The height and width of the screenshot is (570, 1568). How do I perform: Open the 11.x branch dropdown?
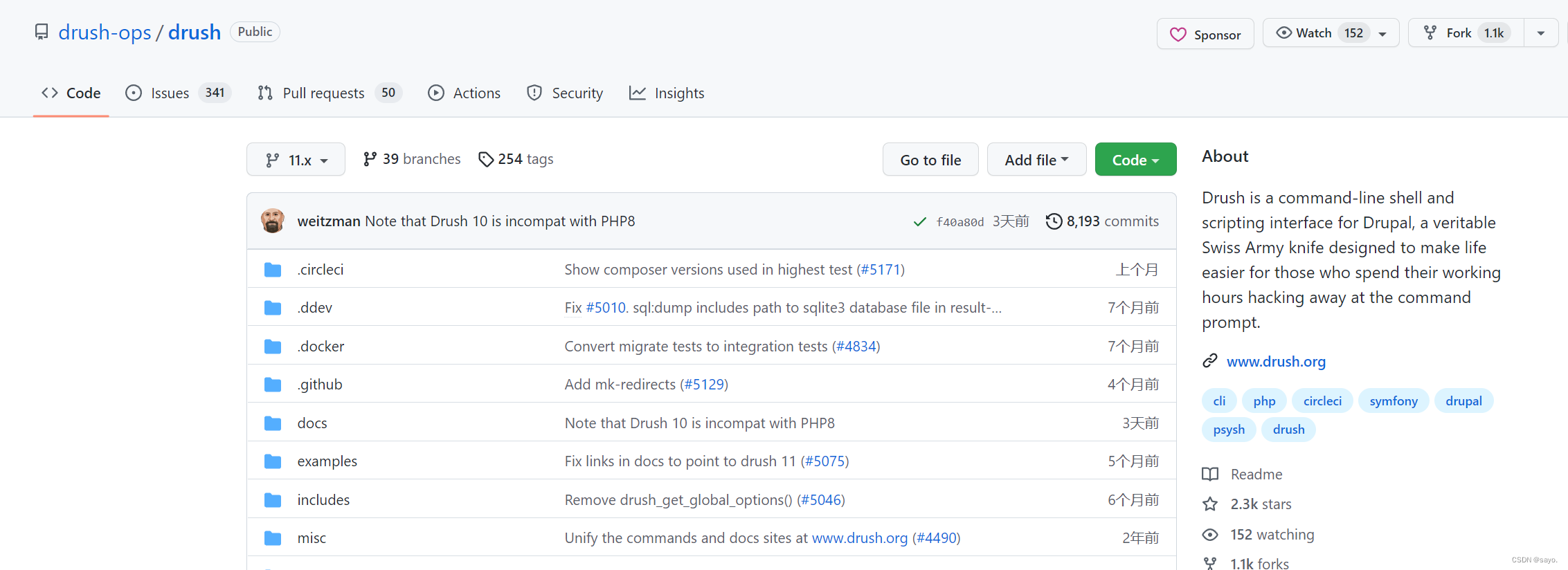coord(296,160)
